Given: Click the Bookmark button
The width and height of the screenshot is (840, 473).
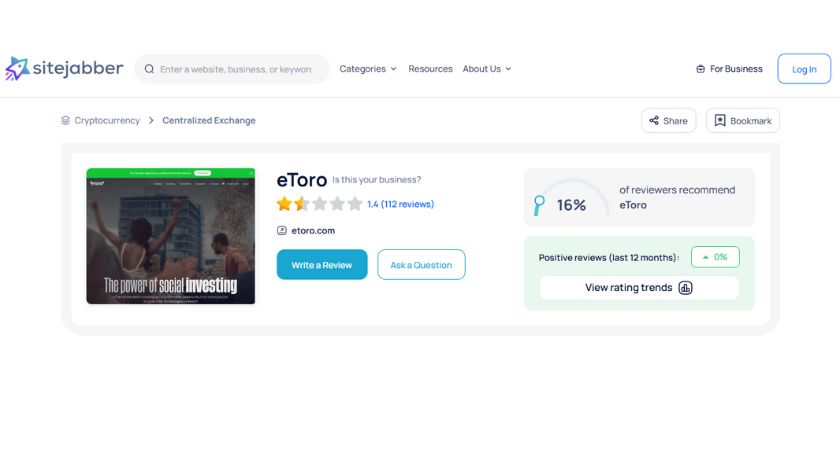Looking at the screenshot, I should point(742,121).
